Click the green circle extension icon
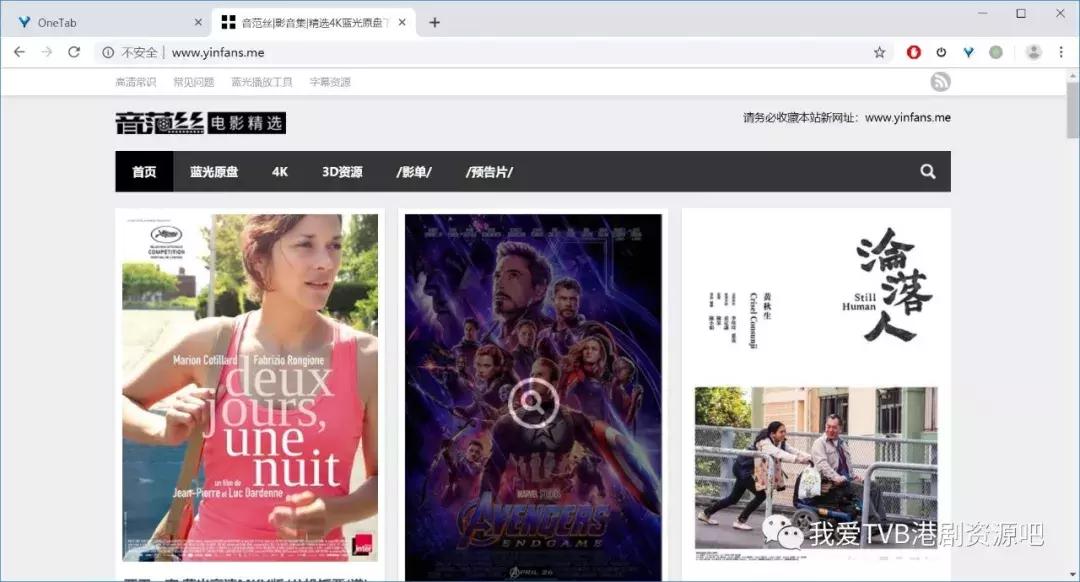Screen dimensions: 1080x582 (x=995, y=51)
